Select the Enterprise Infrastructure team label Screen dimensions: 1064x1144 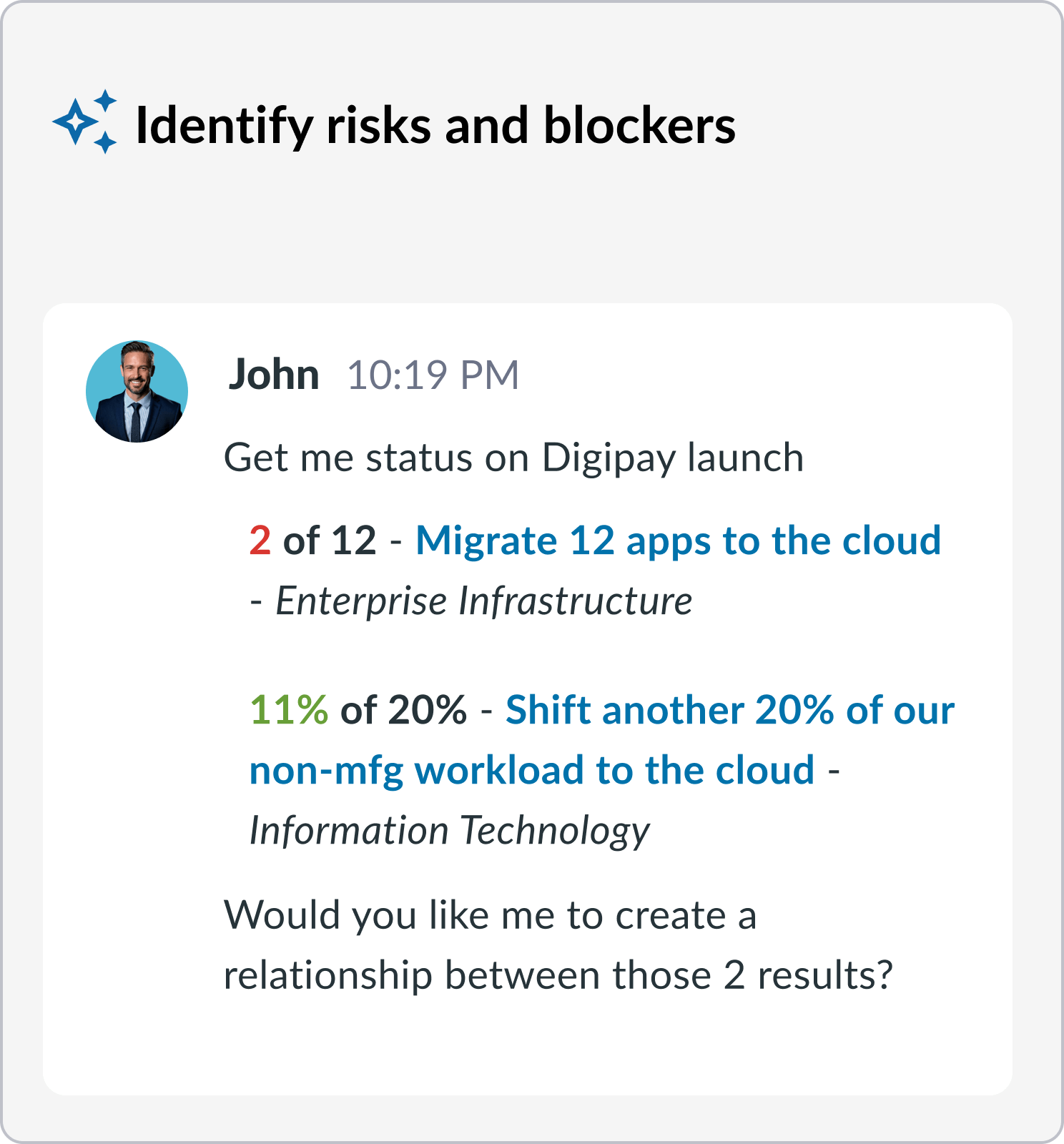click(484, 601)
